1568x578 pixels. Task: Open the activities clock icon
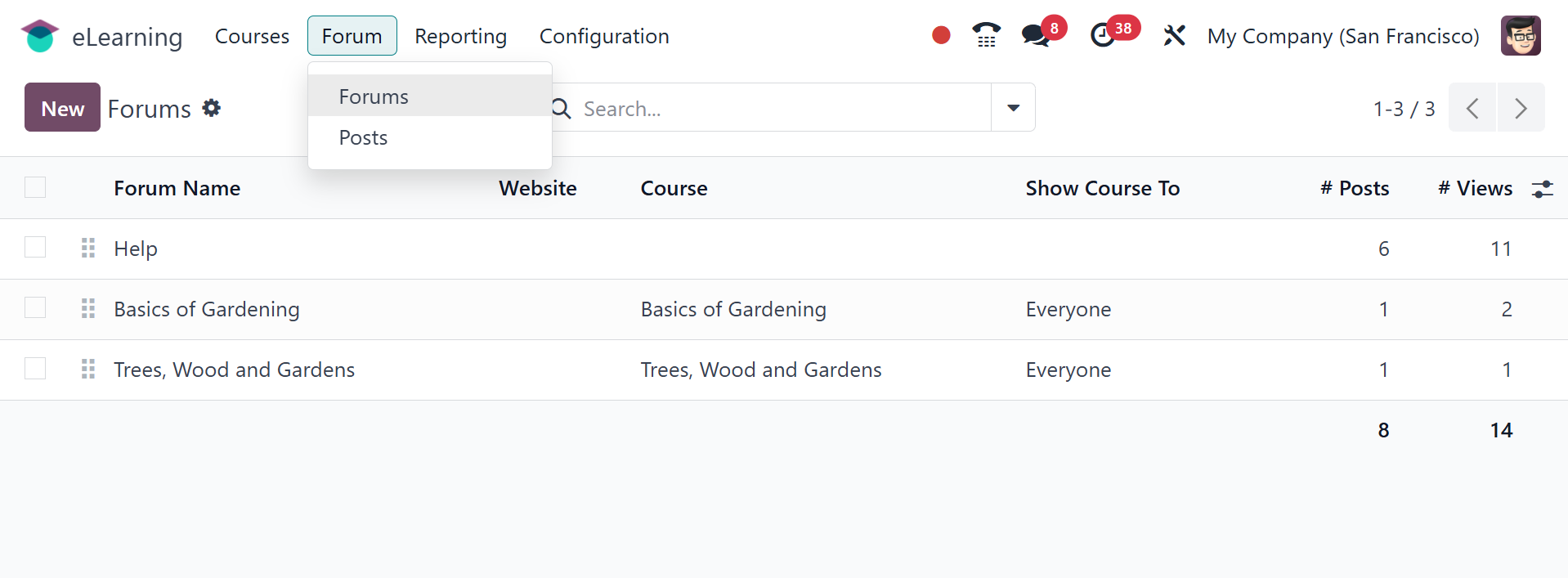click(x=1103, y=35)
